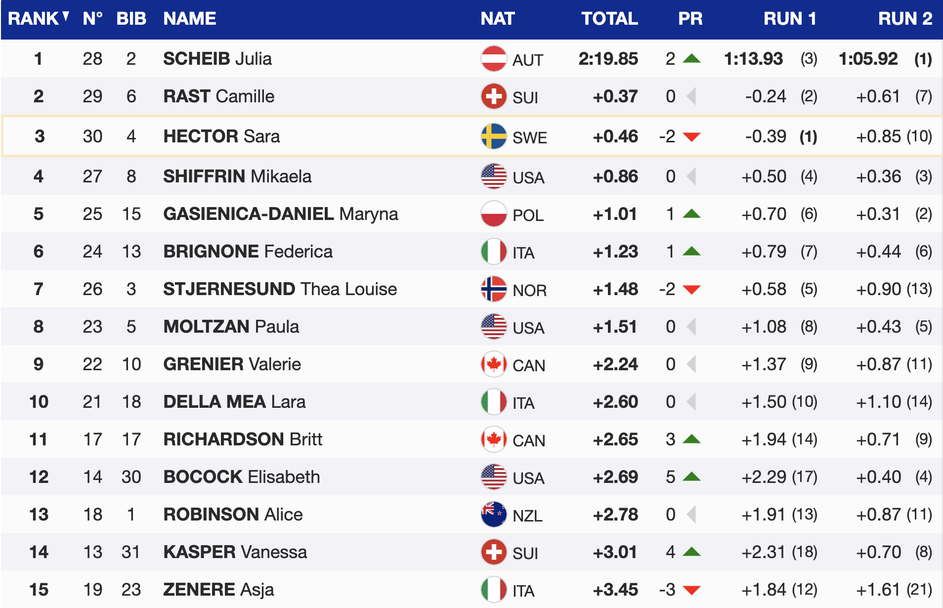
Task: Click the grey PR arrow in Moltzan's row
Action: coord(690,327)
